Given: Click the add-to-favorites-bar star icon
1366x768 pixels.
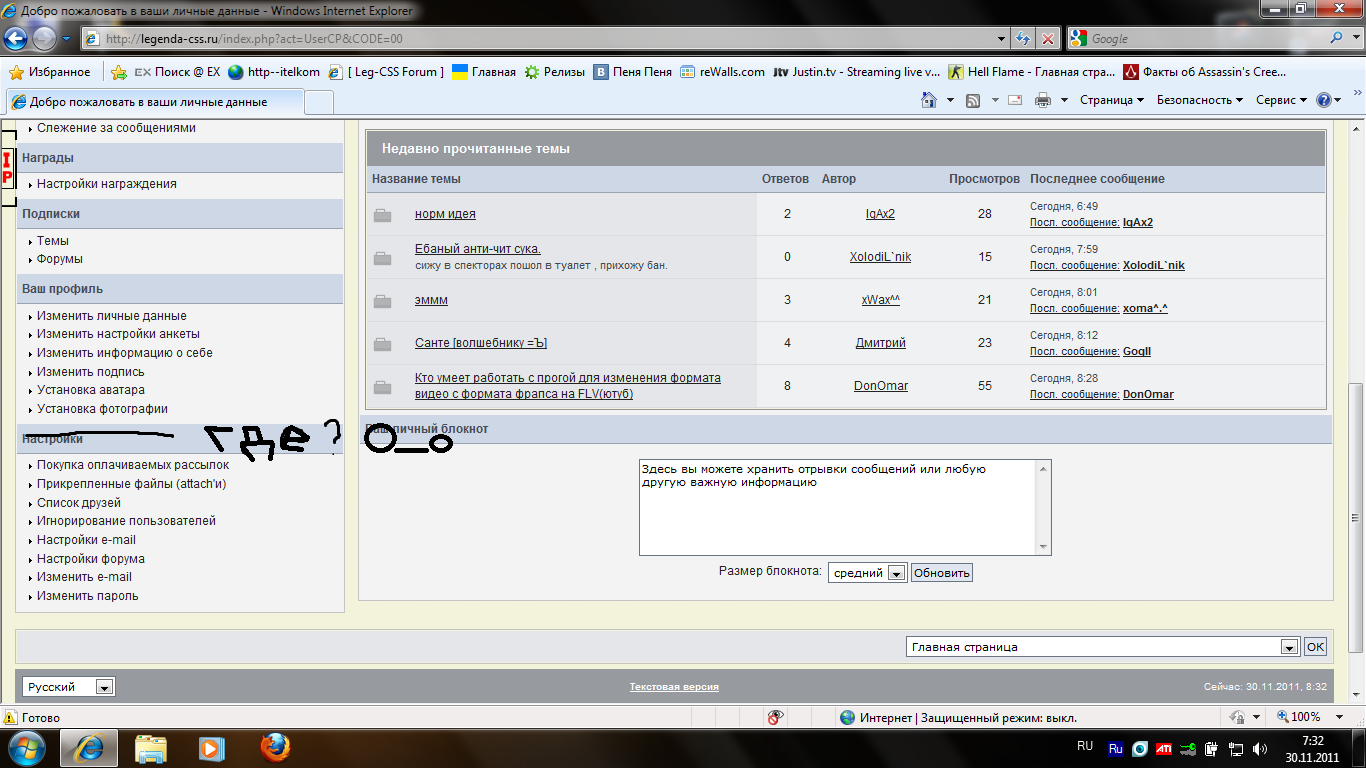Looking at the screenshot, I should [119, 72].
